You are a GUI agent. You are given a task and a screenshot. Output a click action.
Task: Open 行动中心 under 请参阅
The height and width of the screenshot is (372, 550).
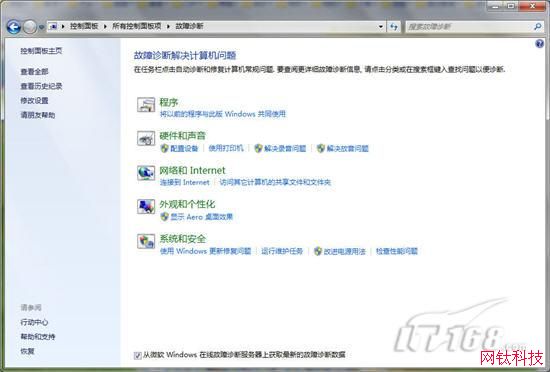34,322
